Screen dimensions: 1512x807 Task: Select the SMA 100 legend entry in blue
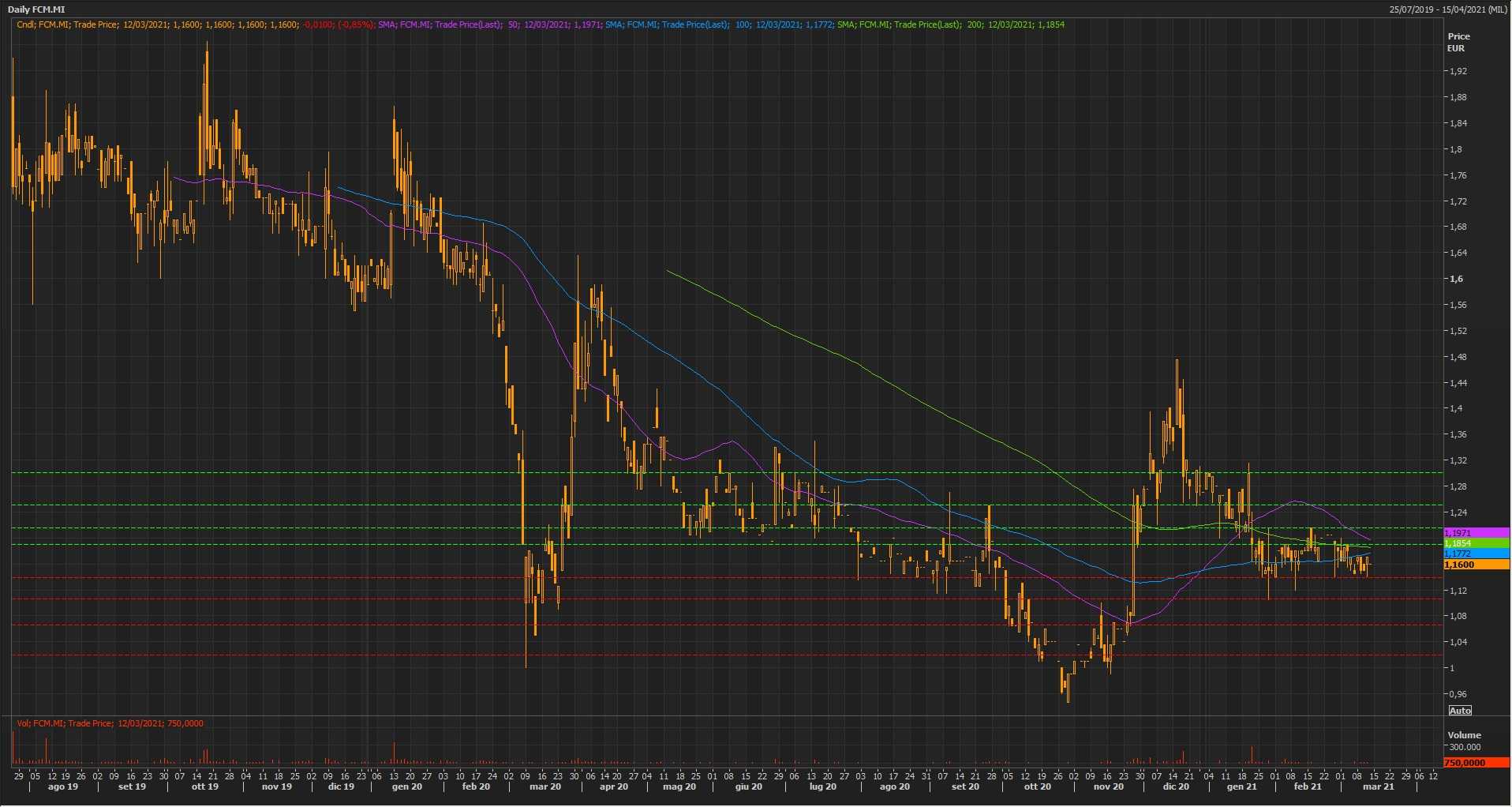pyautogui.click(x=719, y=24)
